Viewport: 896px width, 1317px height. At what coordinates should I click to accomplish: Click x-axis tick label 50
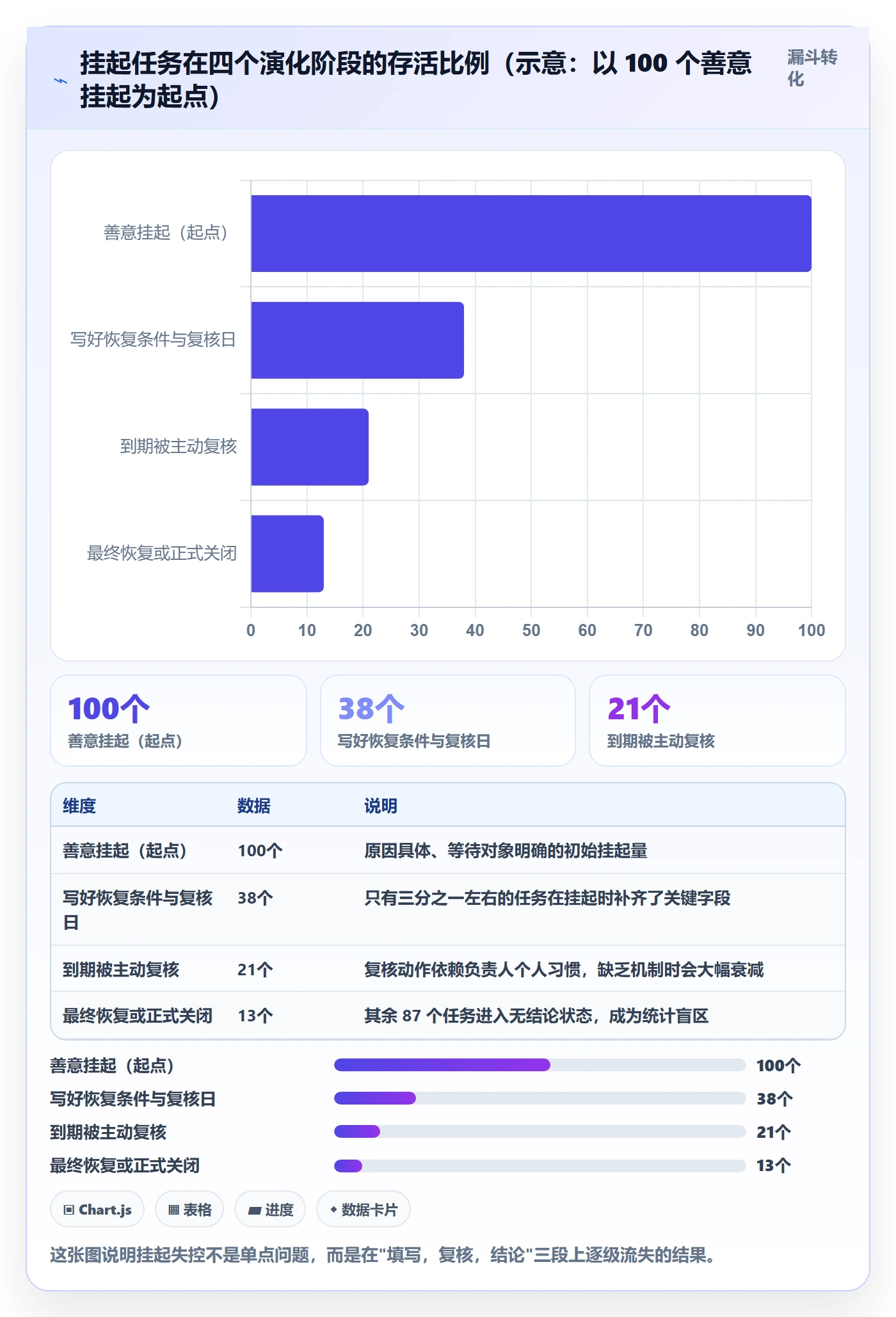click(x=531, y=630)
